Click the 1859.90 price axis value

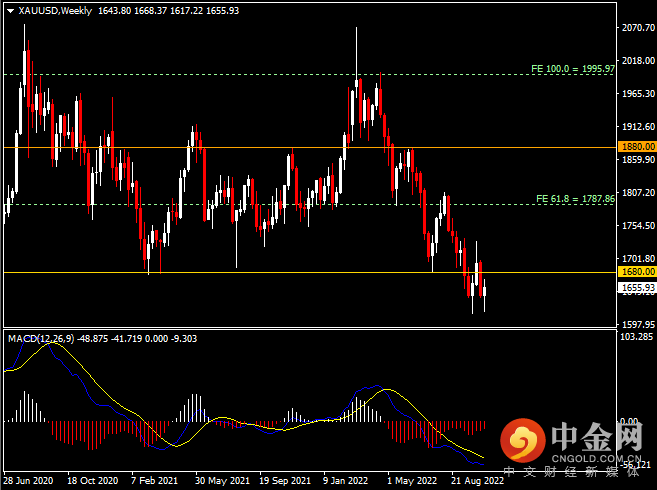point(638,160)
